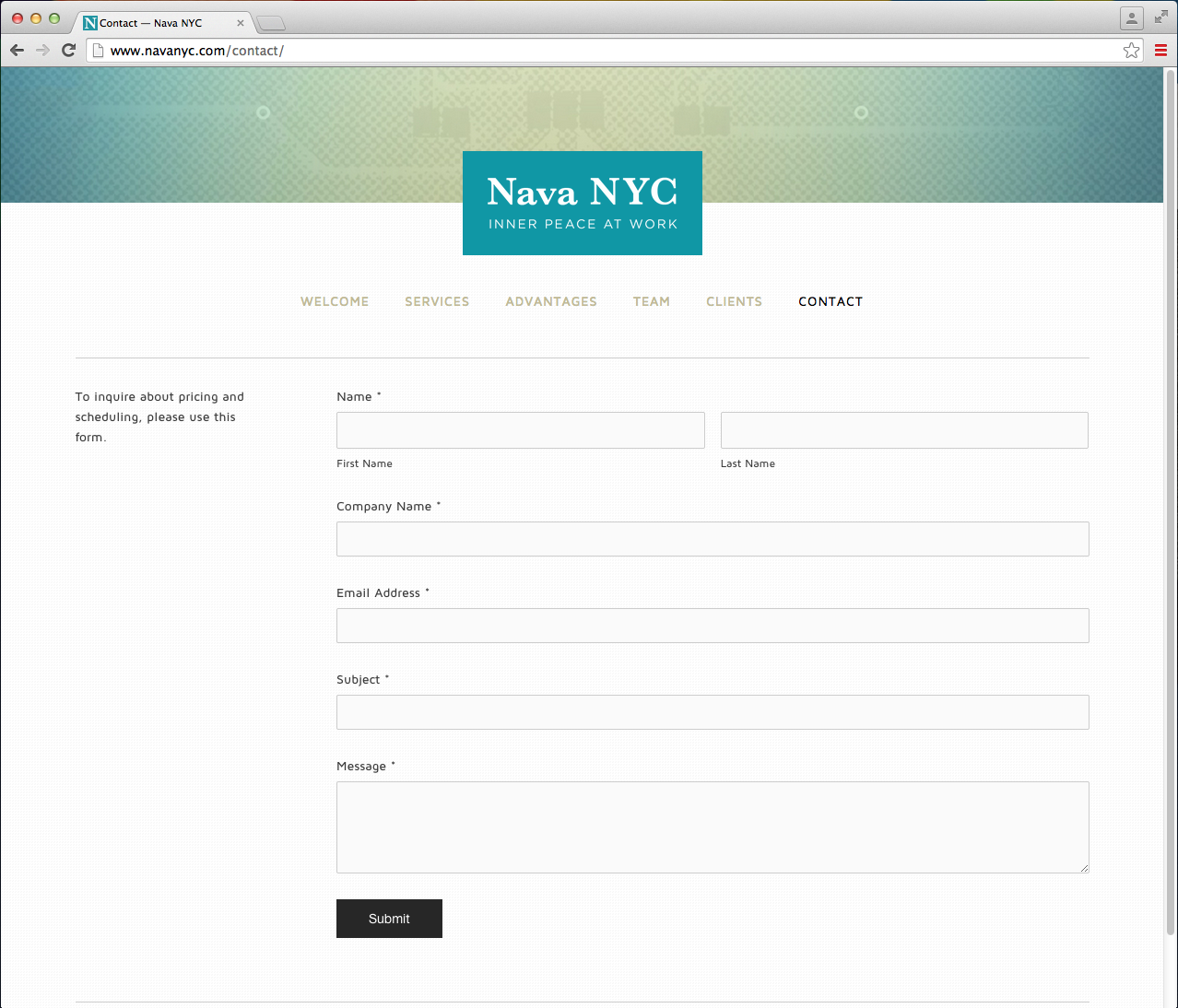Click the browser forward arrow

pyautogui.click(x=42, y=50)
